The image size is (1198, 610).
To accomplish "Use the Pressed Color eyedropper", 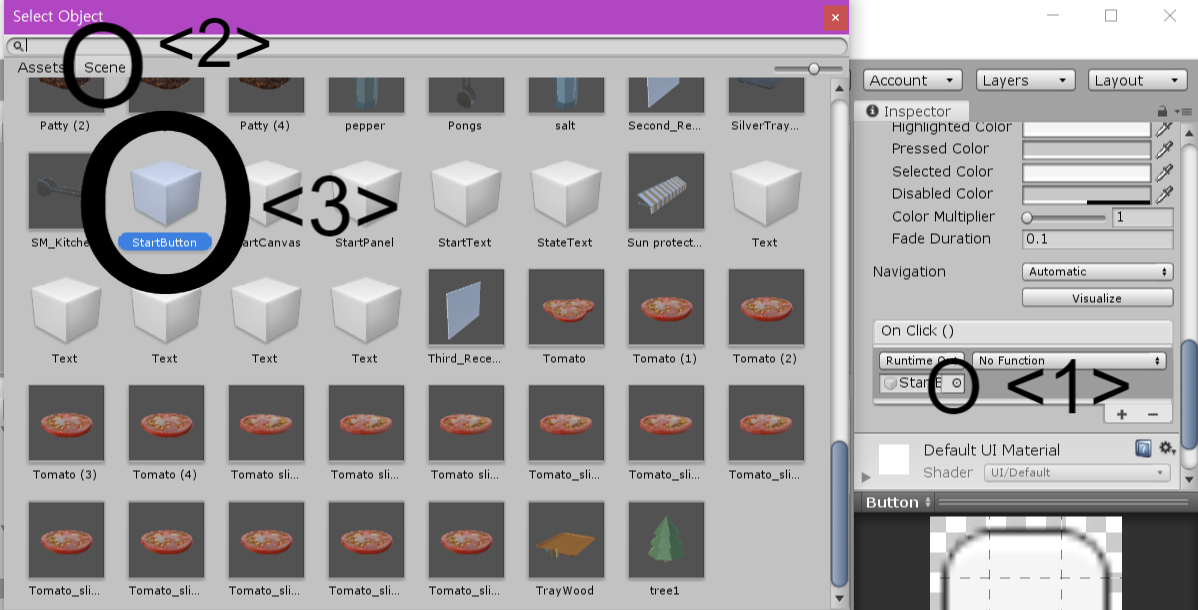I will tap(1164, 150).
